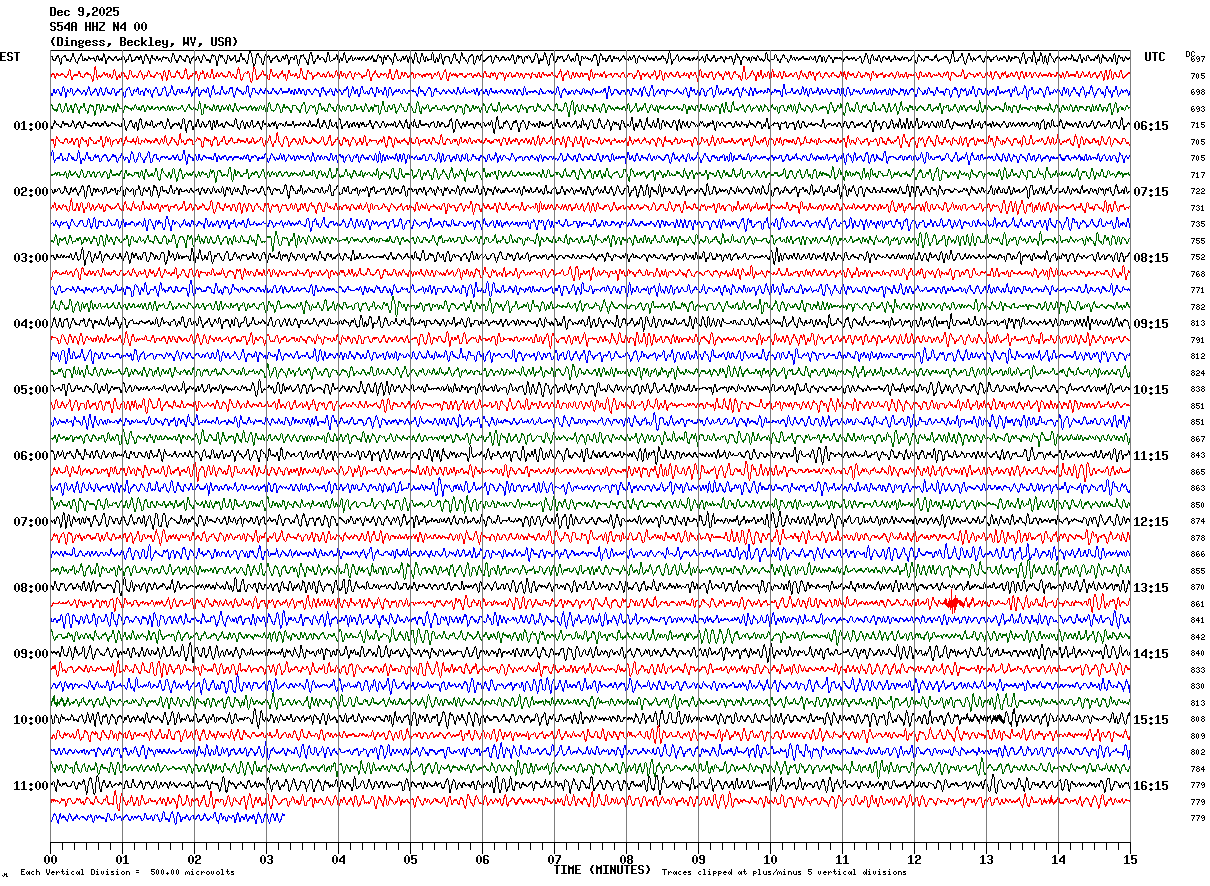Click the UTC time zone label
Screen dimensions: 1210x886
(x=1155, y=57)
